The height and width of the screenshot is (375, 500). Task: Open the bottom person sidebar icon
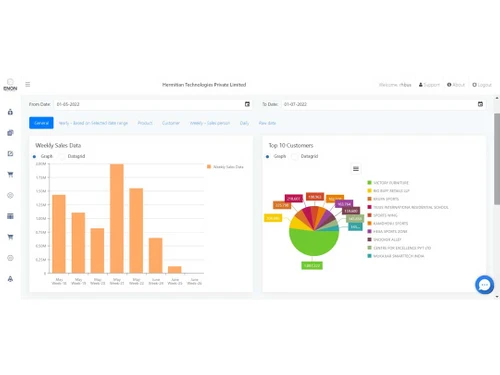coord(10,279)
